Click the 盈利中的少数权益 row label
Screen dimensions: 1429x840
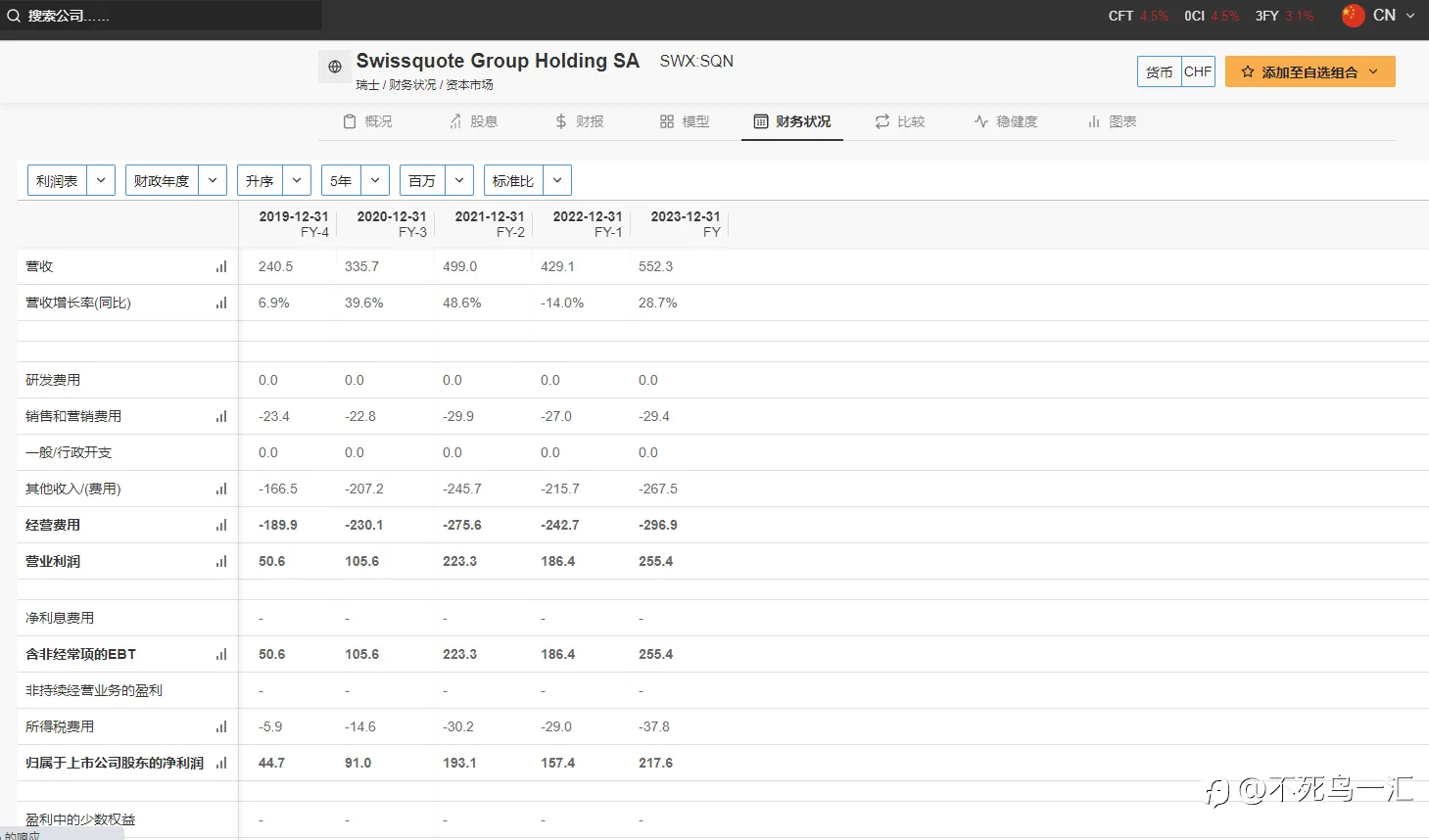[80, 819]
